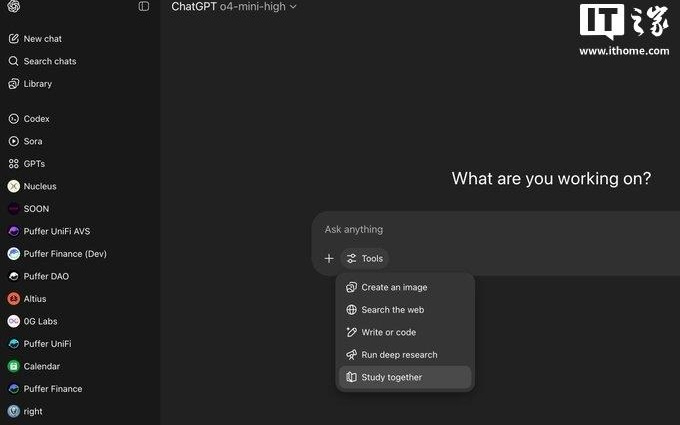Viewport: 680px width, 425px height.
Task: Click the avatar beside 'right'
Action: tap(13, 411)
